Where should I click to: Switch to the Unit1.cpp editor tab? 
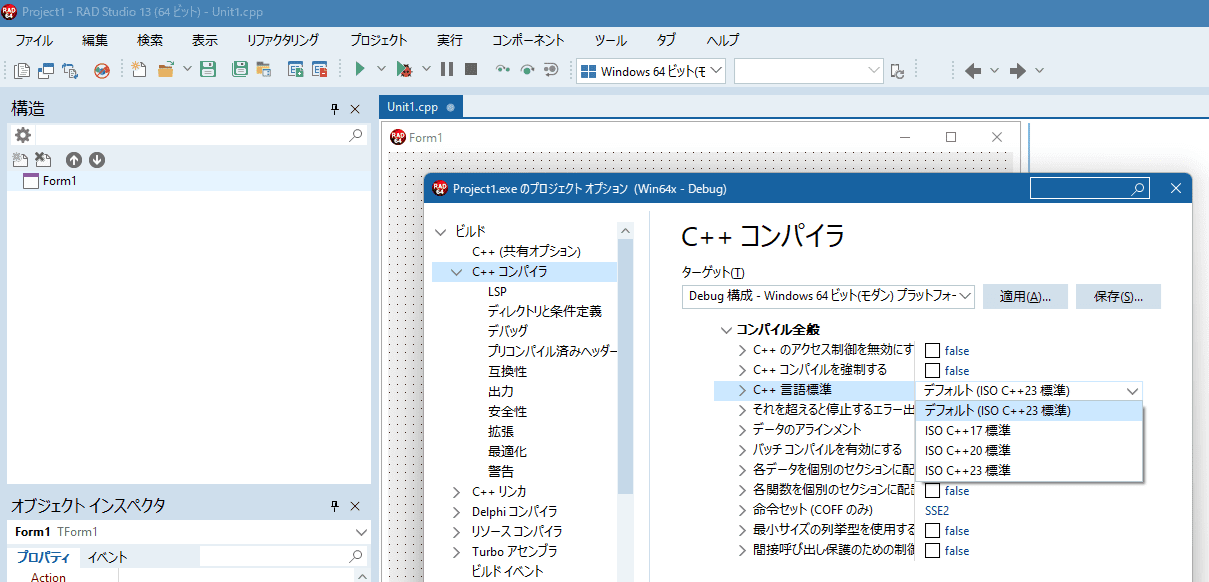click(x=421, y=107)
